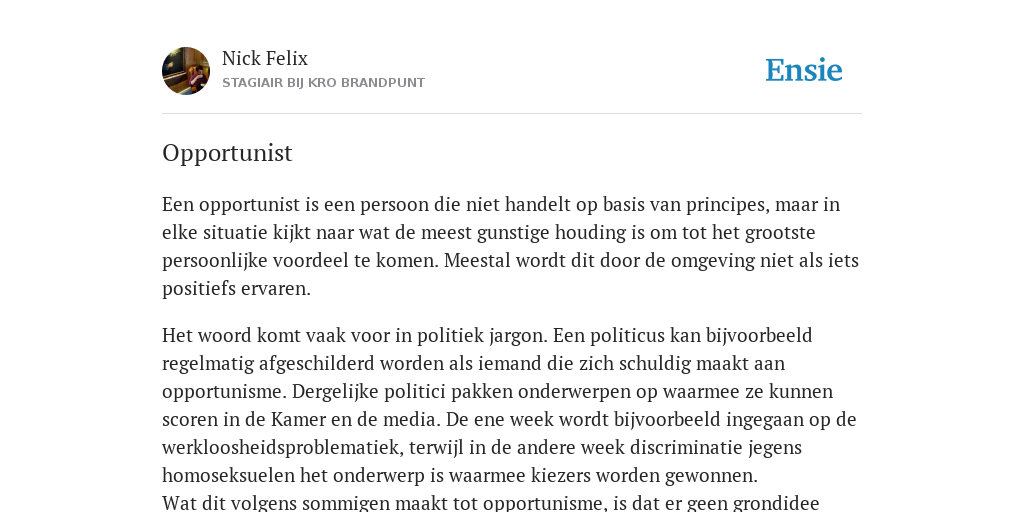The width and height of the screenshot is (1024, 512).
Task: Click the line starting 'Wat dit volgens sommigen'
Action: [x=490, y=504]
